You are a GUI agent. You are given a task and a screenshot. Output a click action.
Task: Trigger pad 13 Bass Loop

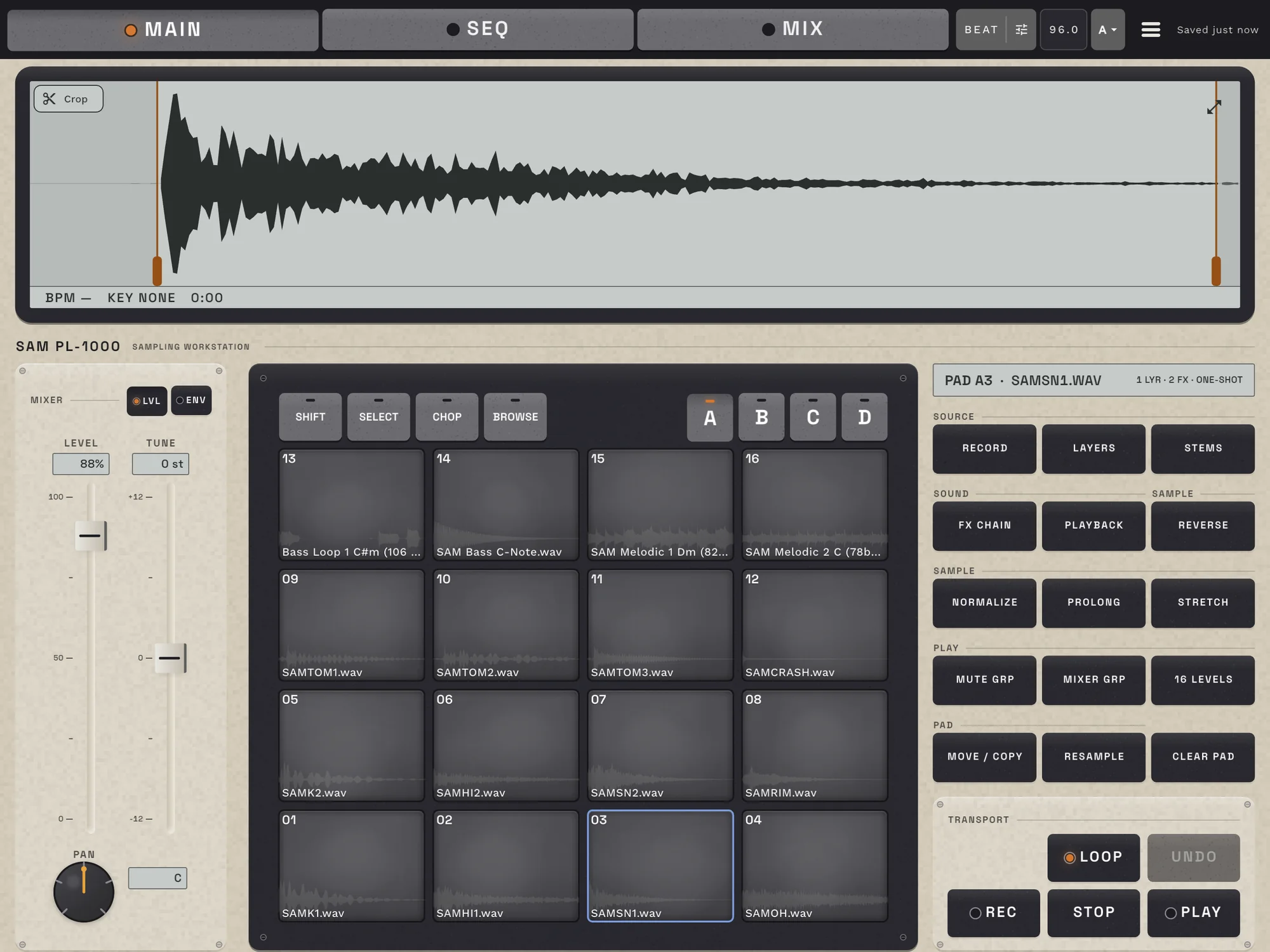point(351,505)
